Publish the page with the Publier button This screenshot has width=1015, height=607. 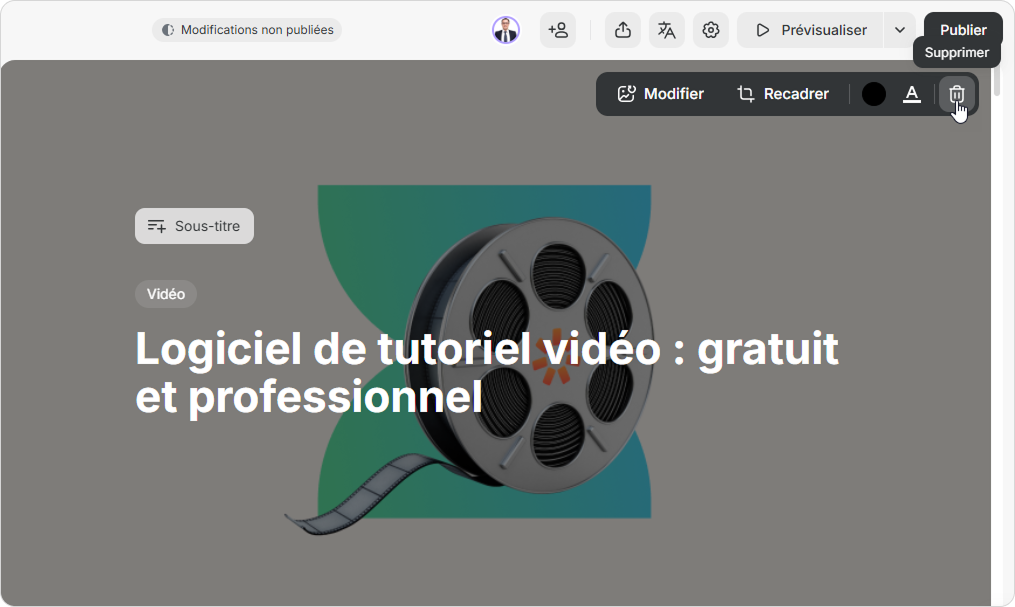pos(962,30)
